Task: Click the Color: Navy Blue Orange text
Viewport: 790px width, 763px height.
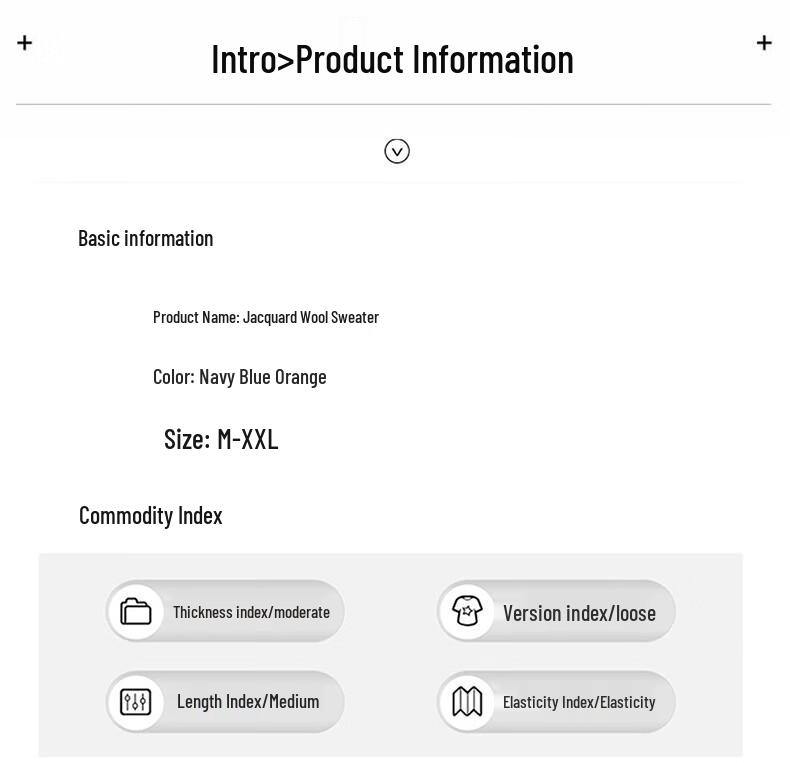Action: [240, 377]
